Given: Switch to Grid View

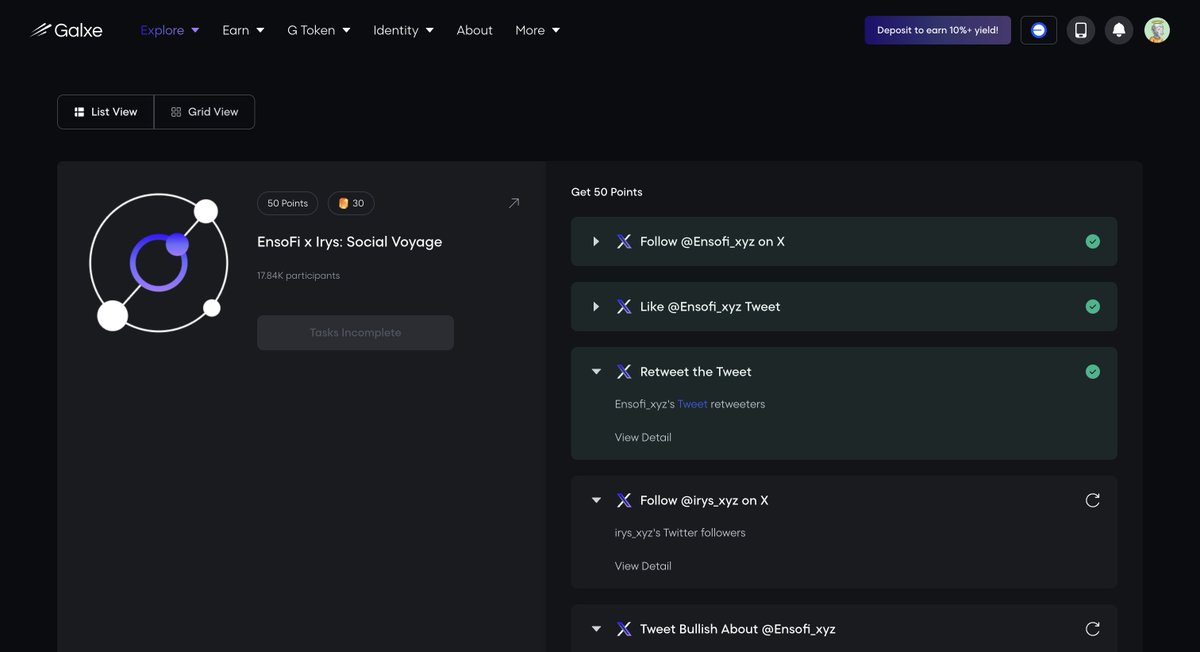Looking at the screenshot, I should [205, 112].
